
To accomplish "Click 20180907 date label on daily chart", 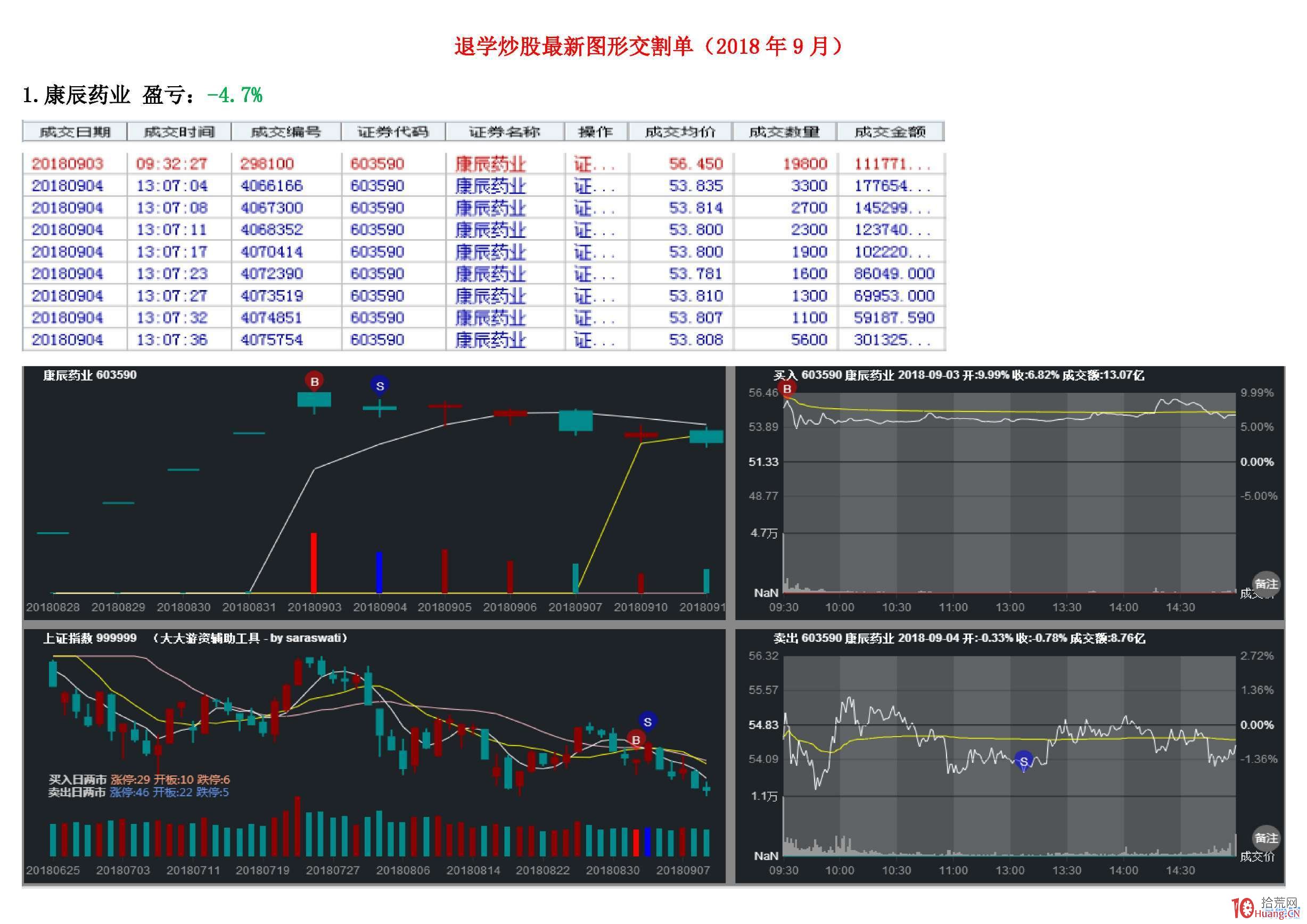I will point(575,608).
